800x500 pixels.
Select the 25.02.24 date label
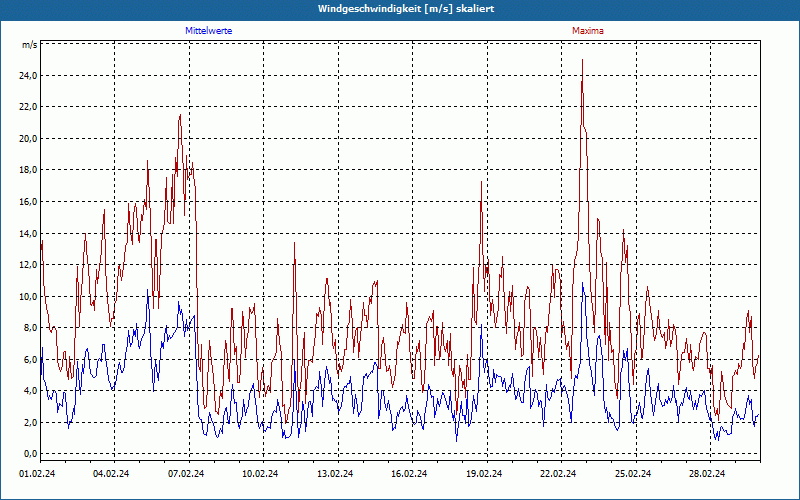633,473
